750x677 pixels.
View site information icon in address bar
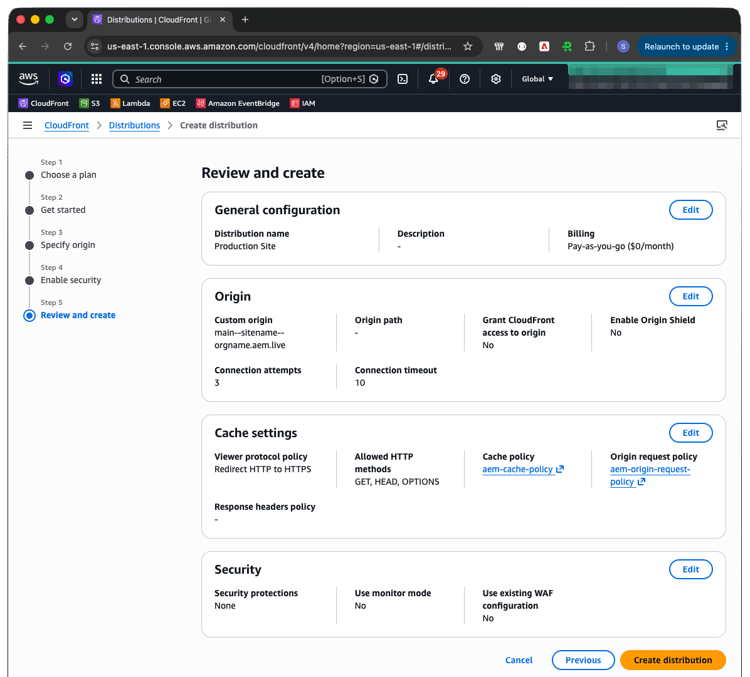click(95, 46)
